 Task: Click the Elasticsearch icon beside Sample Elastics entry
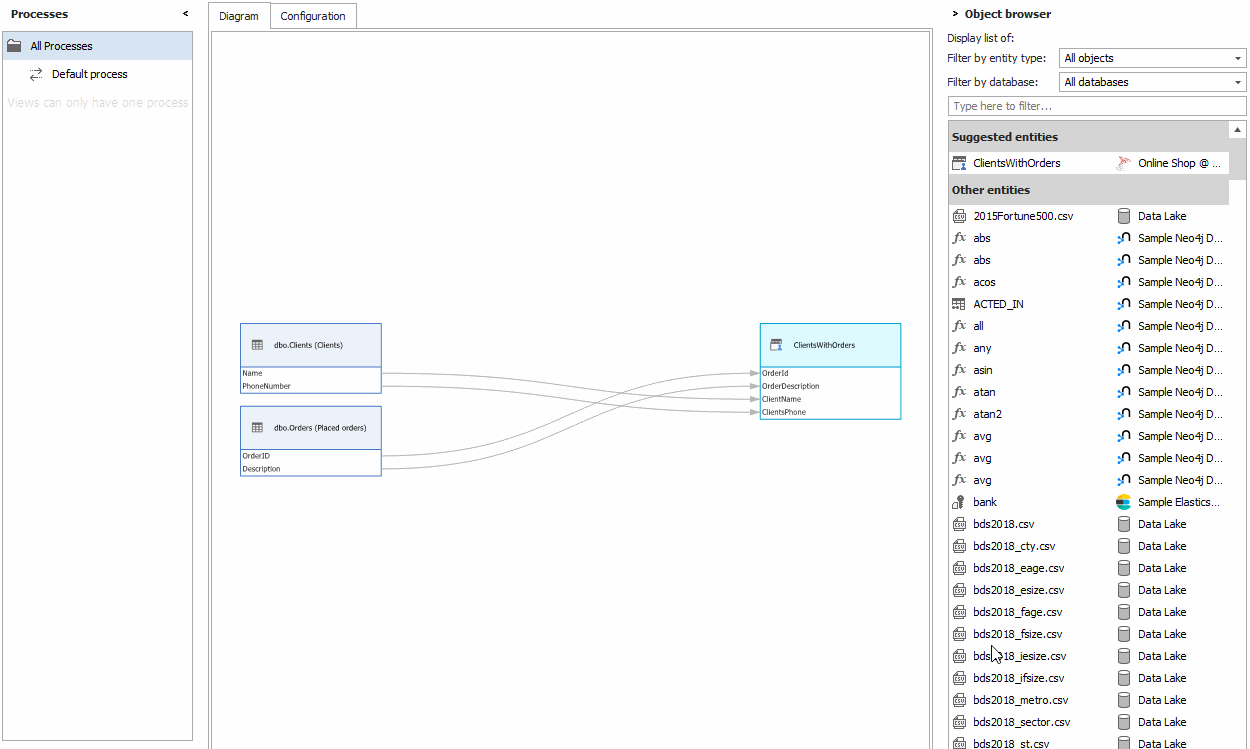[x=1123, y=502]
